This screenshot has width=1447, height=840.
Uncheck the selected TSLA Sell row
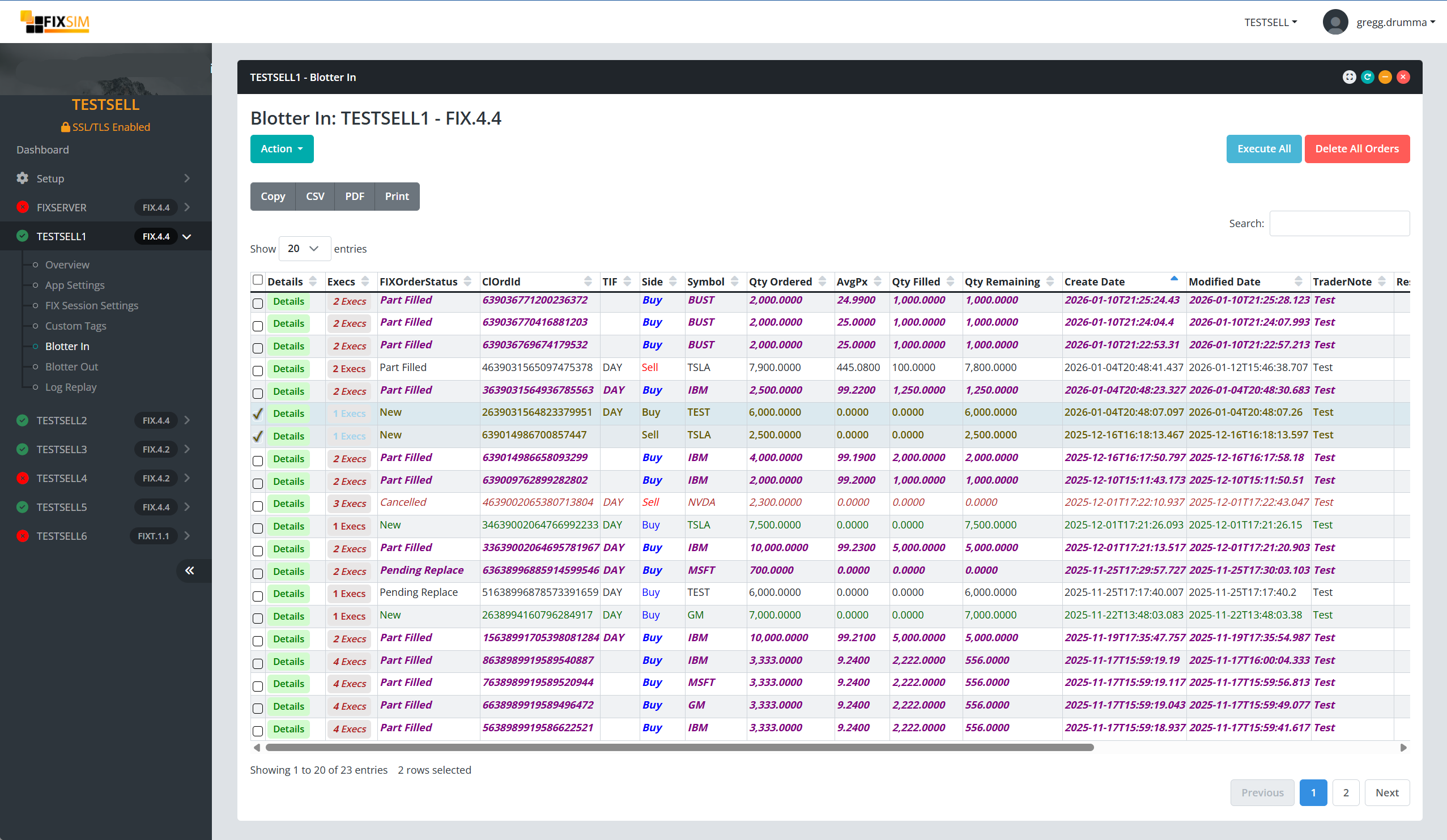(258, 437)
